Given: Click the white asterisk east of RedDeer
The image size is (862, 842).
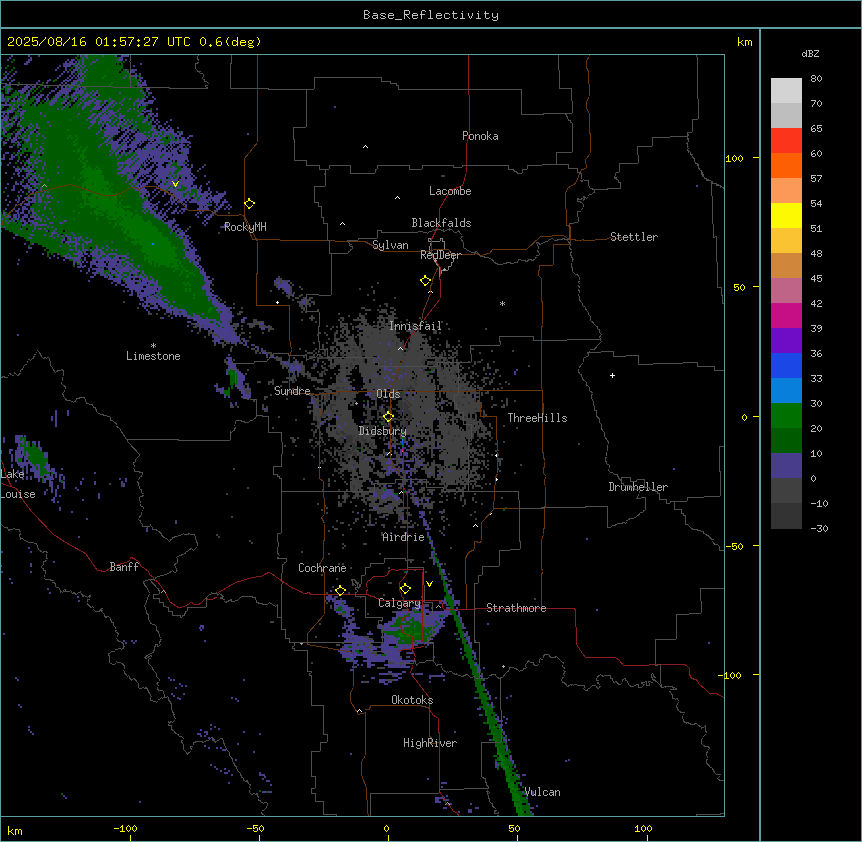Looking at the screenshot, I should click(x=502, y=303).
